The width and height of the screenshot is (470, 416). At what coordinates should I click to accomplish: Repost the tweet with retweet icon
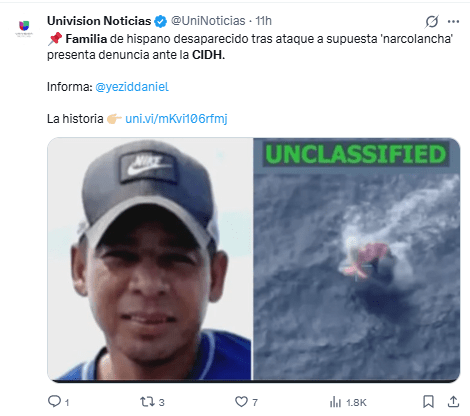coord(146,402)
